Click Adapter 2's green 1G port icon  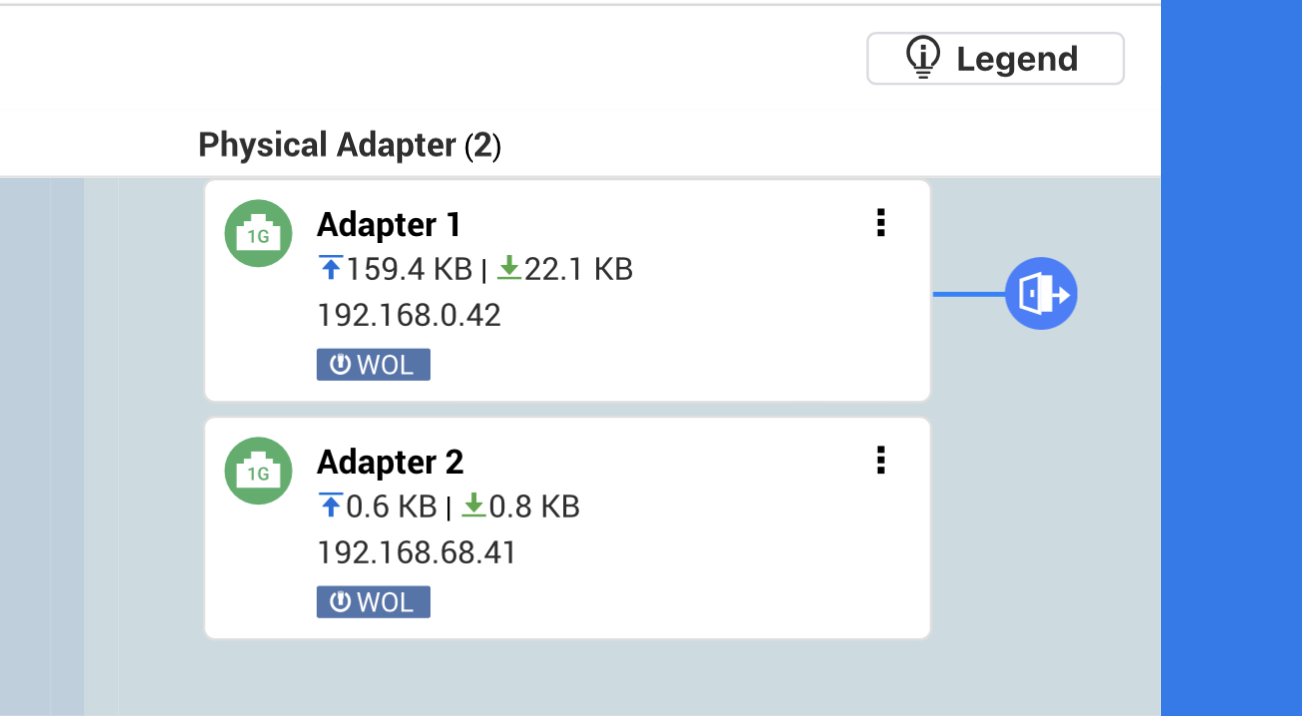click(x=258, y=471)
